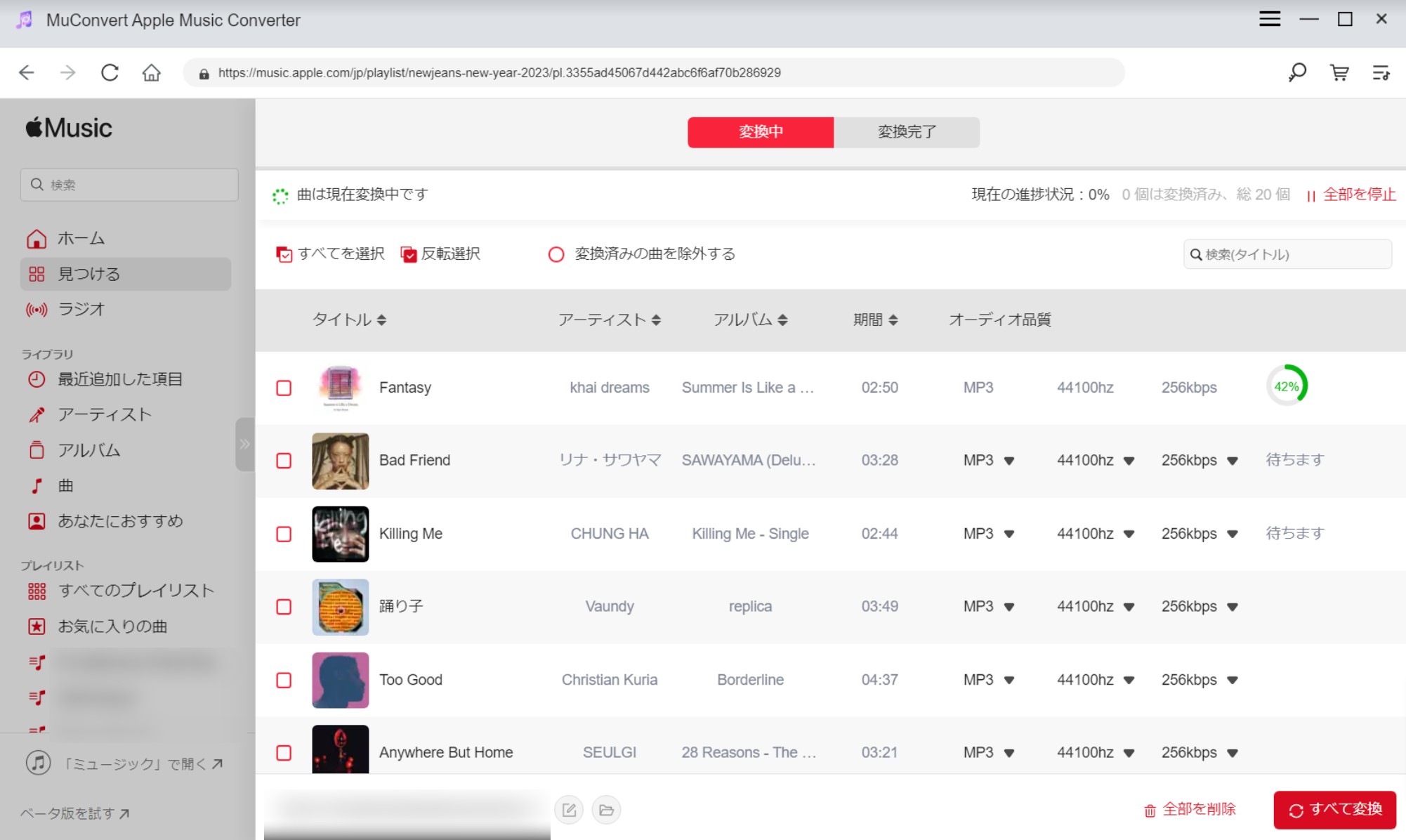This screenshot has height=840, width=1406.
Task: Click the 42% progress ring for Fantasy
Action: click(1287, 386)
